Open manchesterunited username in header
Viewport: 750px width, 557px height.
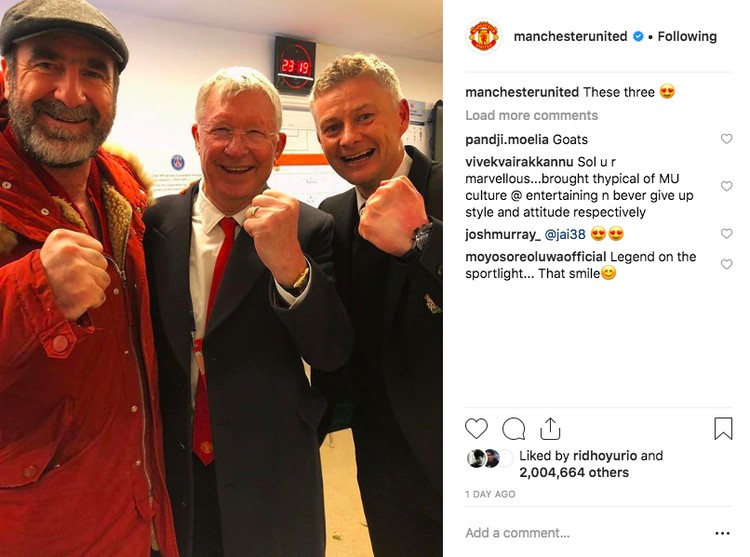(x=570, y=36)
